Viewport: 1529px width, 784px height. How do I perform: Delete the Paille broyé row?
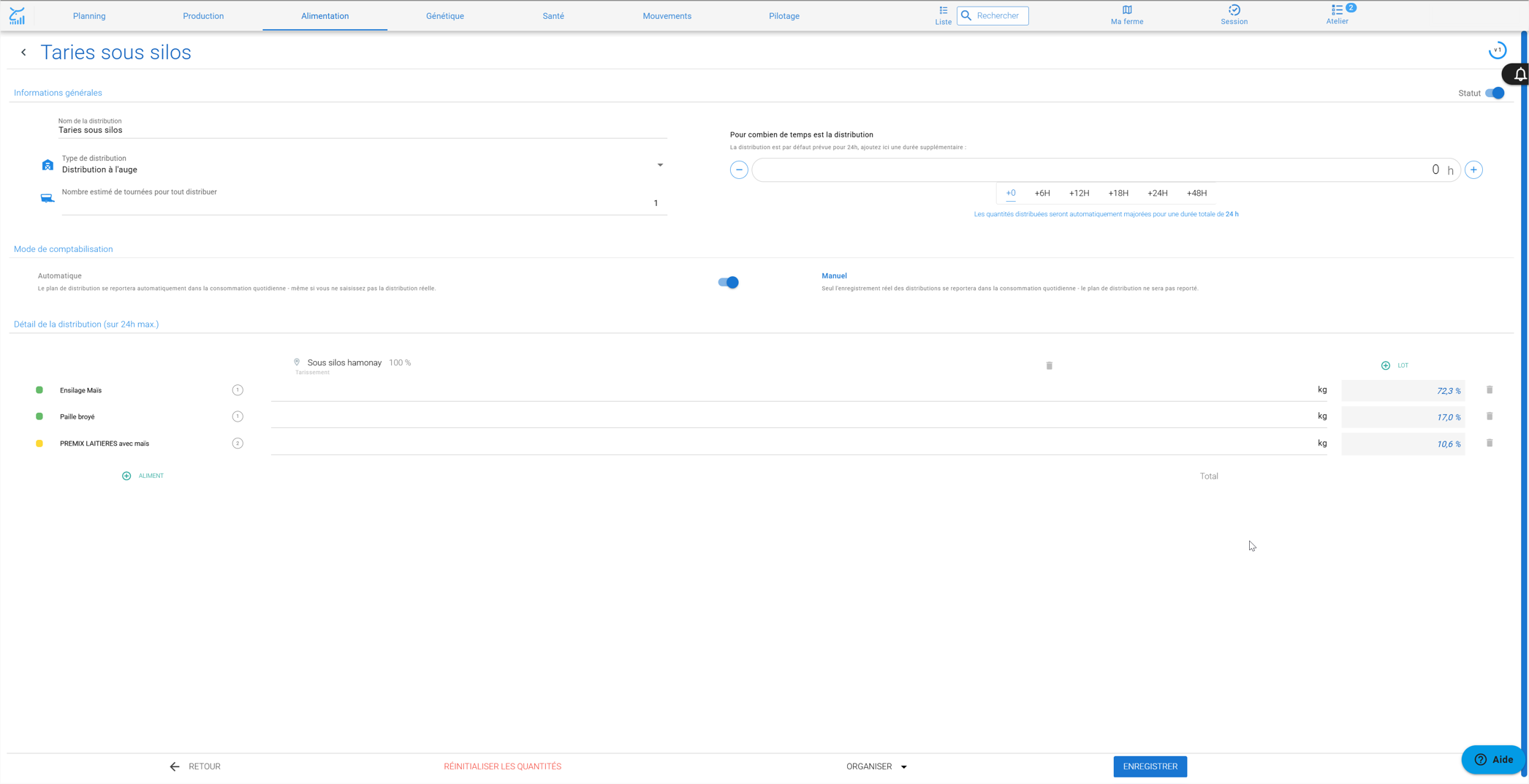1490,416
